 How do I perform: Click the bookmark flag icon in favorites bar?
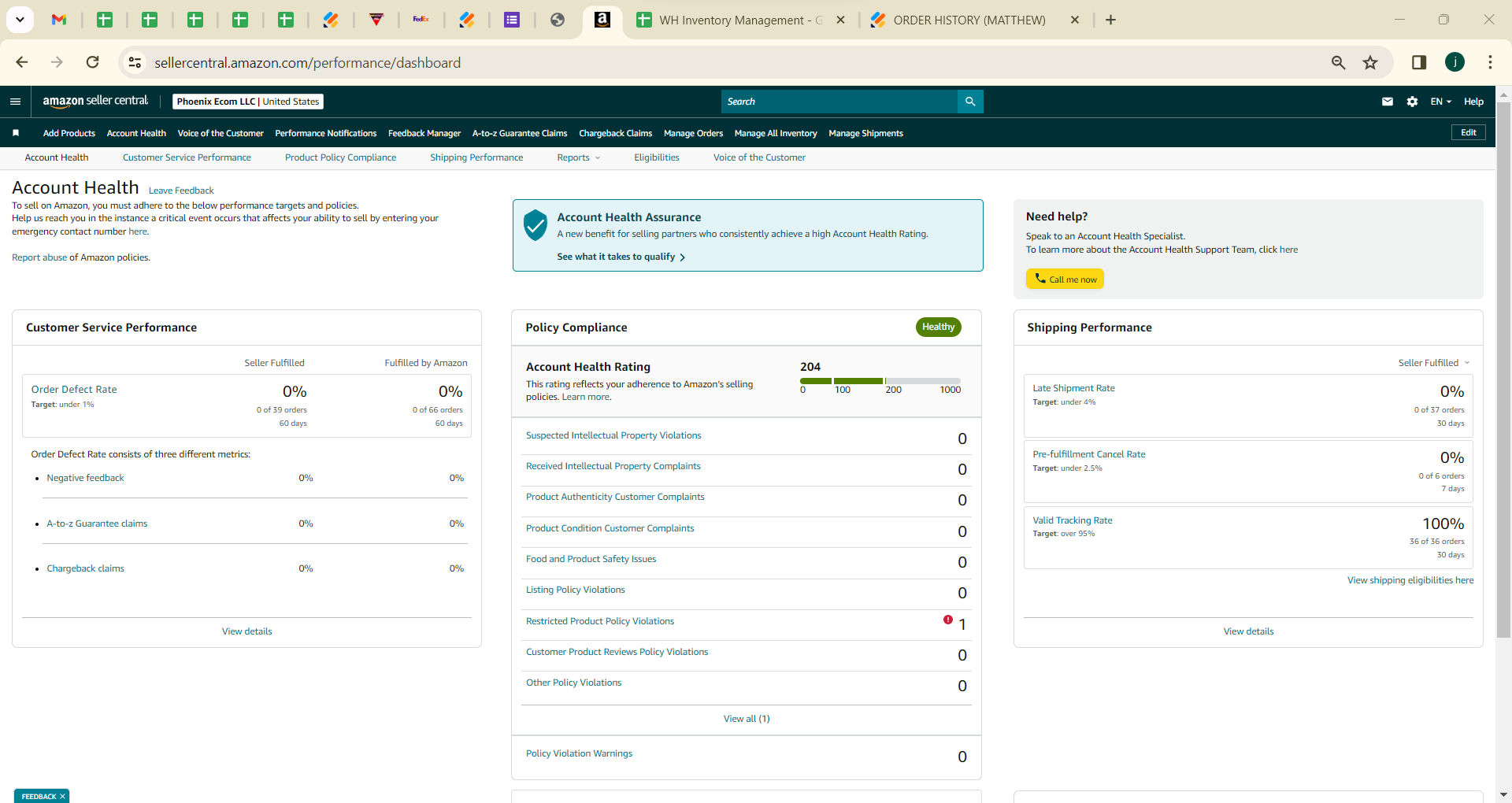pos(16,133)
